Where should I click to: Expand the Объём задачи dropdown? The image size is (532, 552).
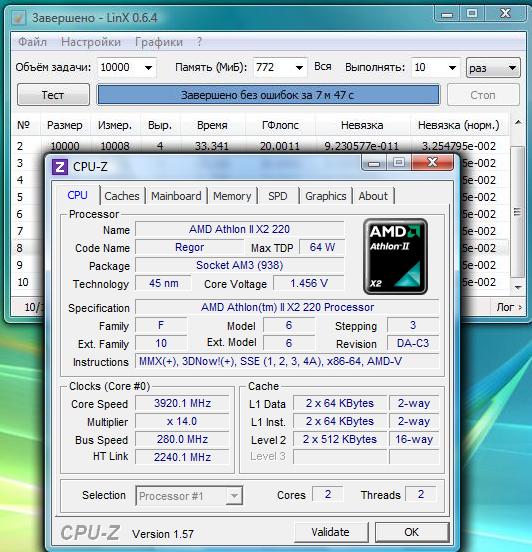pyautogui.click(x=149, y=67)
